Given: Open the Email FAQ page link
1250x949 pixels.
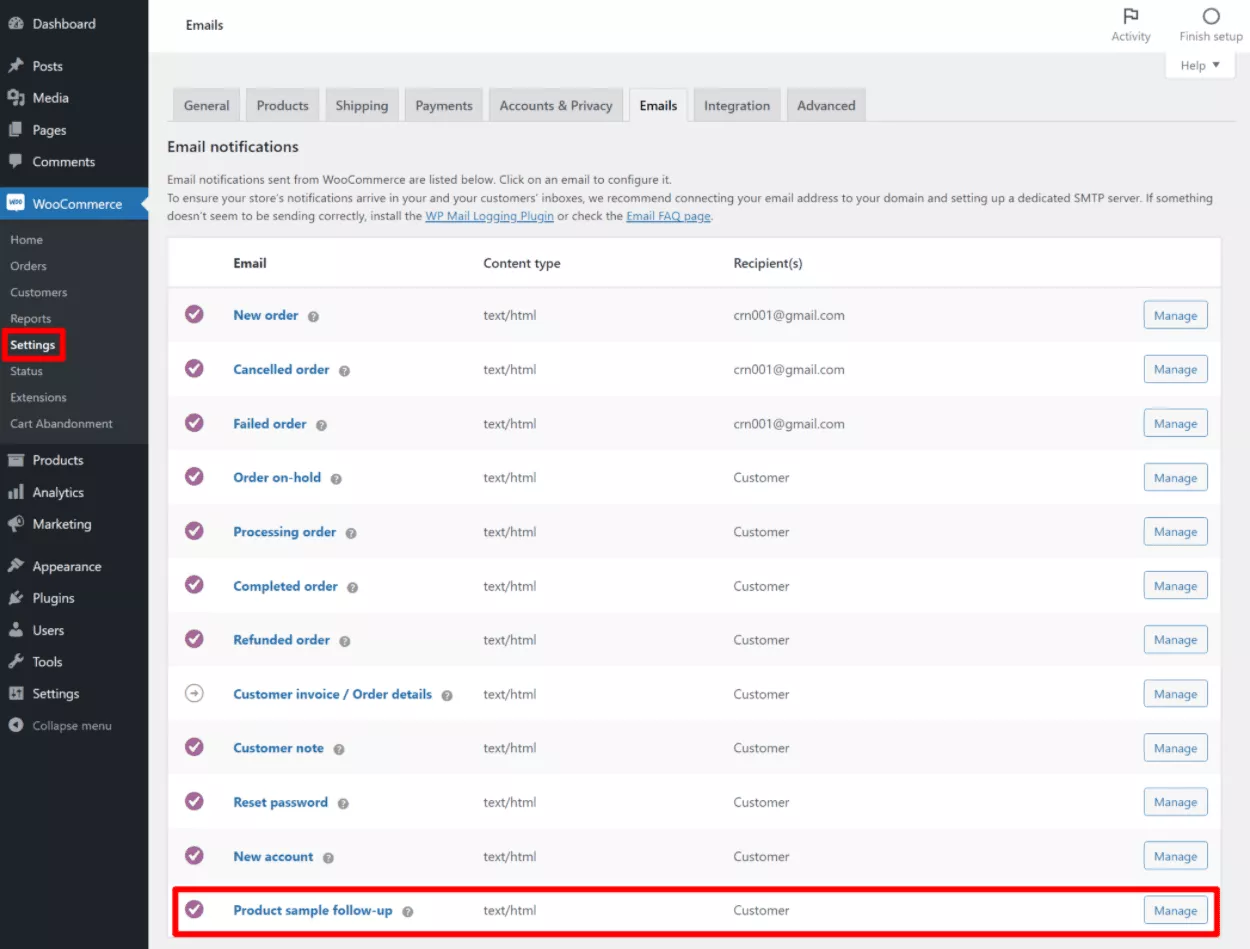Looking at the screenshot, I should [668, 216].
